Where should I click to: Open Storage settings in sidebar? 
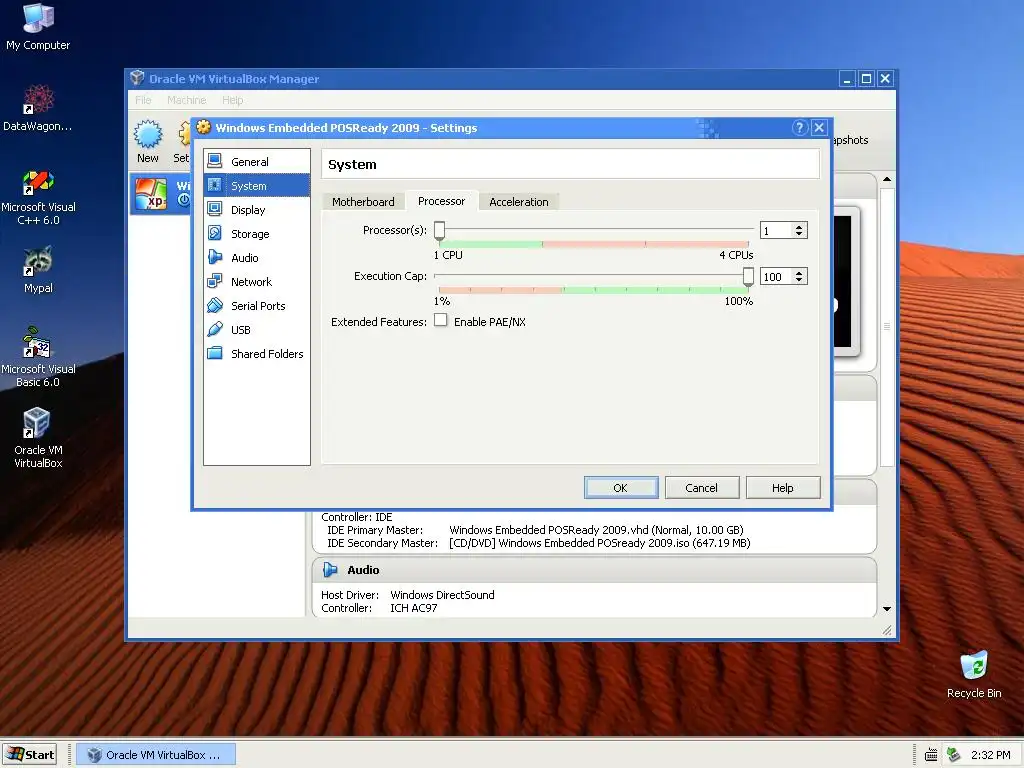[256, 234]
